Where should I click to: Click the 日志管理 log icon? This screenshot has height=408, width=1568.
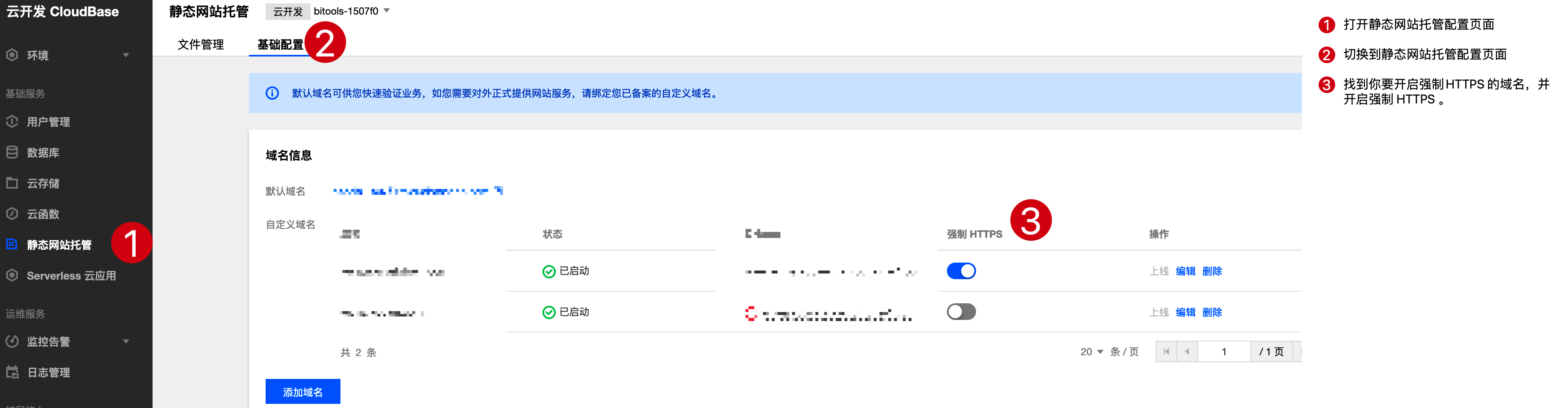point(12,372)
